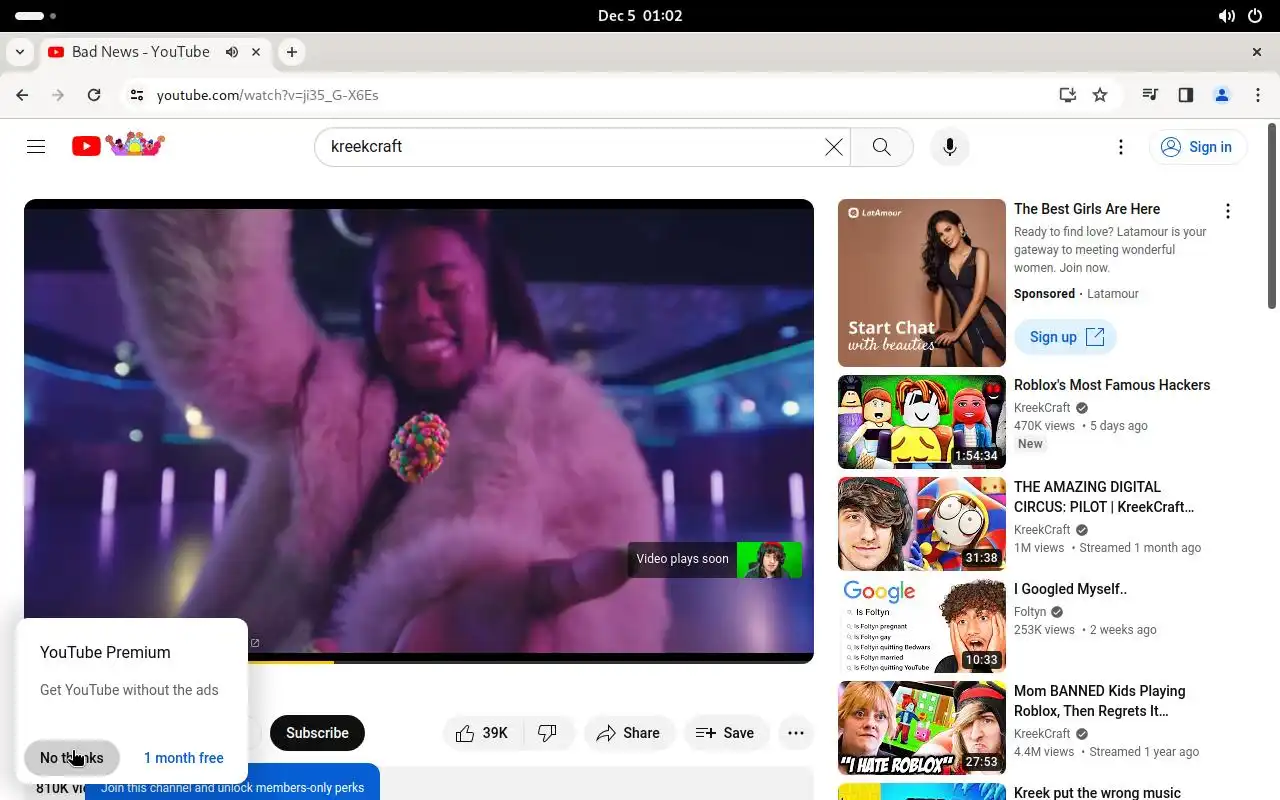
Task: Open Roblox's Most Famous Hackers thumbnail
Action: point(922,422)
